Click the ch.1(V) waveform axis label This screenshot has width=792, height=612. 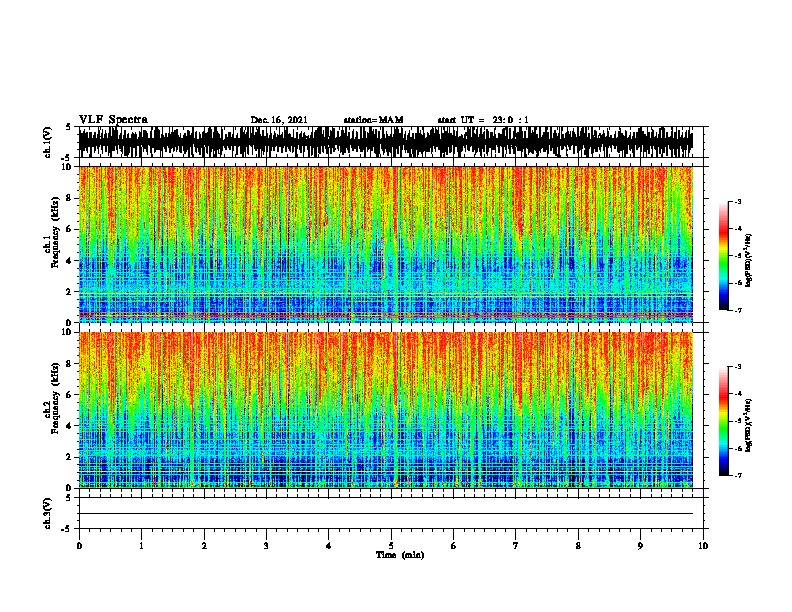coord(48,142)
